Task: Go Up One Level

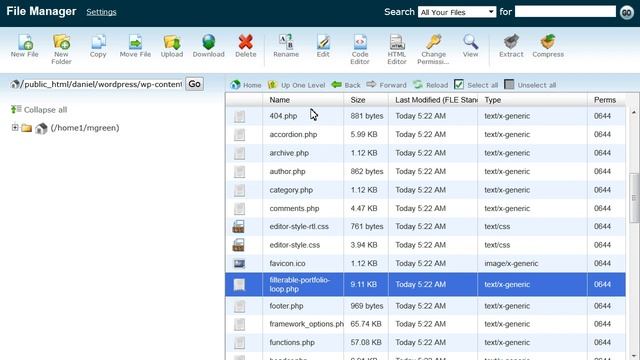Action: (296, 85)
